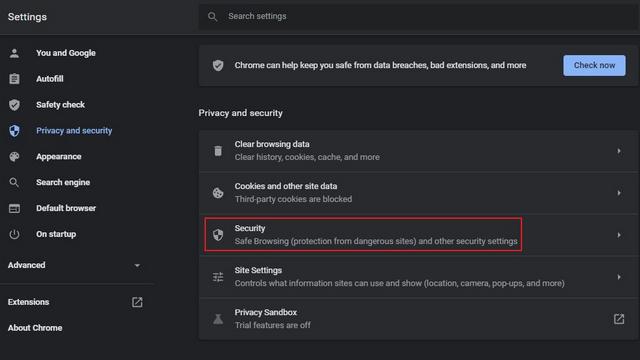Screen dimensions: 640x360
Task: Click the shield checkmark icon in the safety banner
Action: [x=218, y=65]
